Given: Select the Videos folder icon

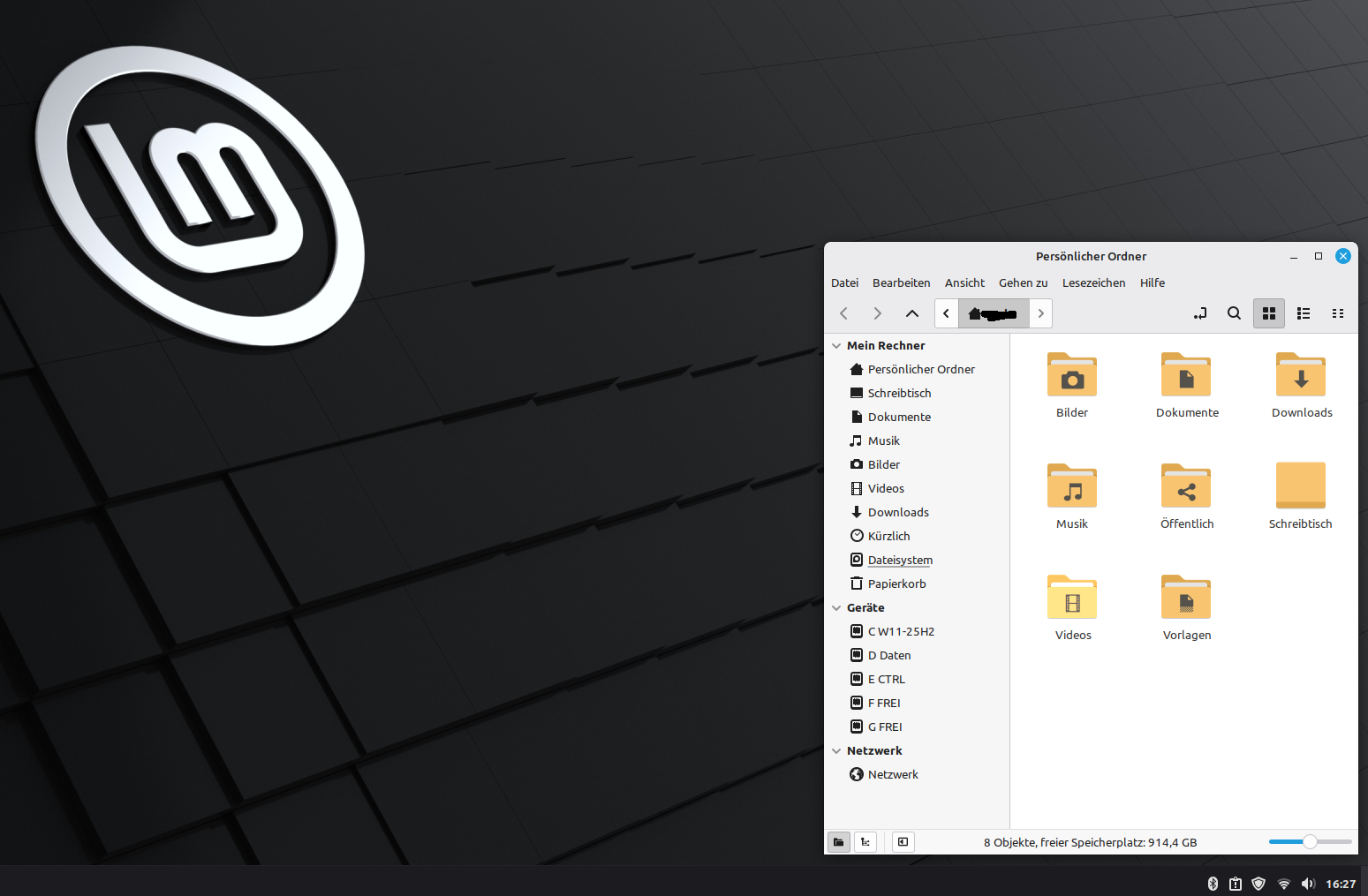Looking at the screenshot, I should point(1072,598).
